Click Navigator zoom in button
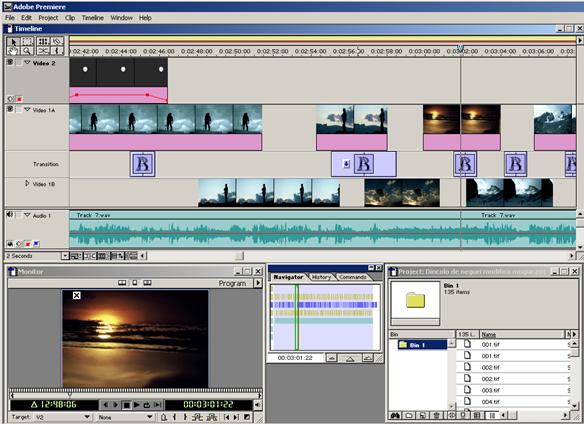Viewport: 584px width, 424px height. point(368,358)
